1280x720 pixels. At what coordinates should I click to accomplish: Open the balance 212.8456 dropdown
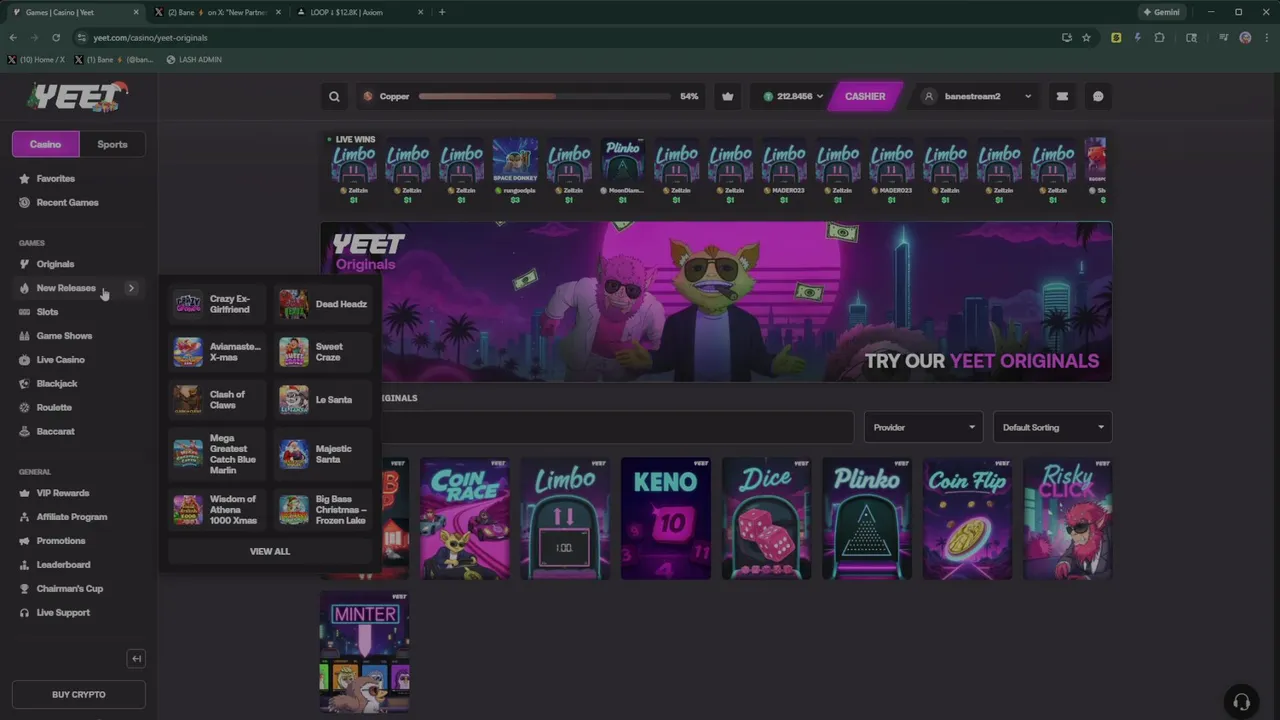[793, 97]
